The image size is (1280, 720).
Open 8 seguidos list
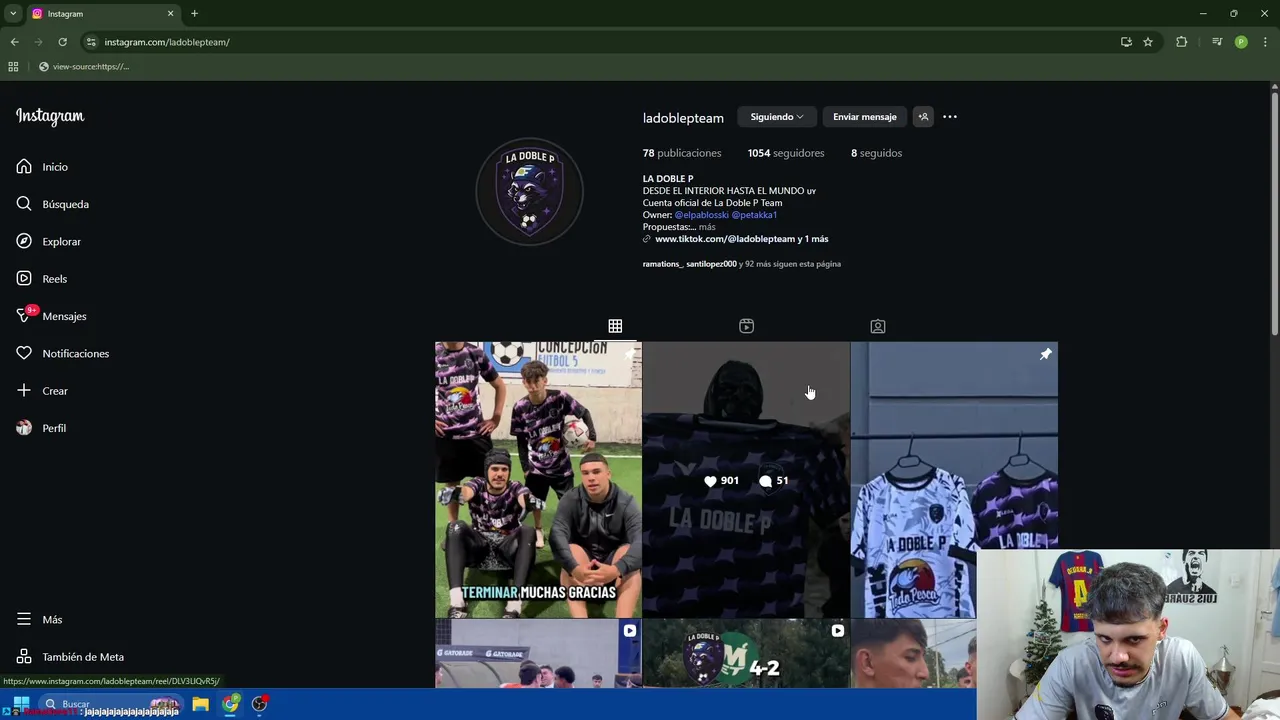pos(876,153)
